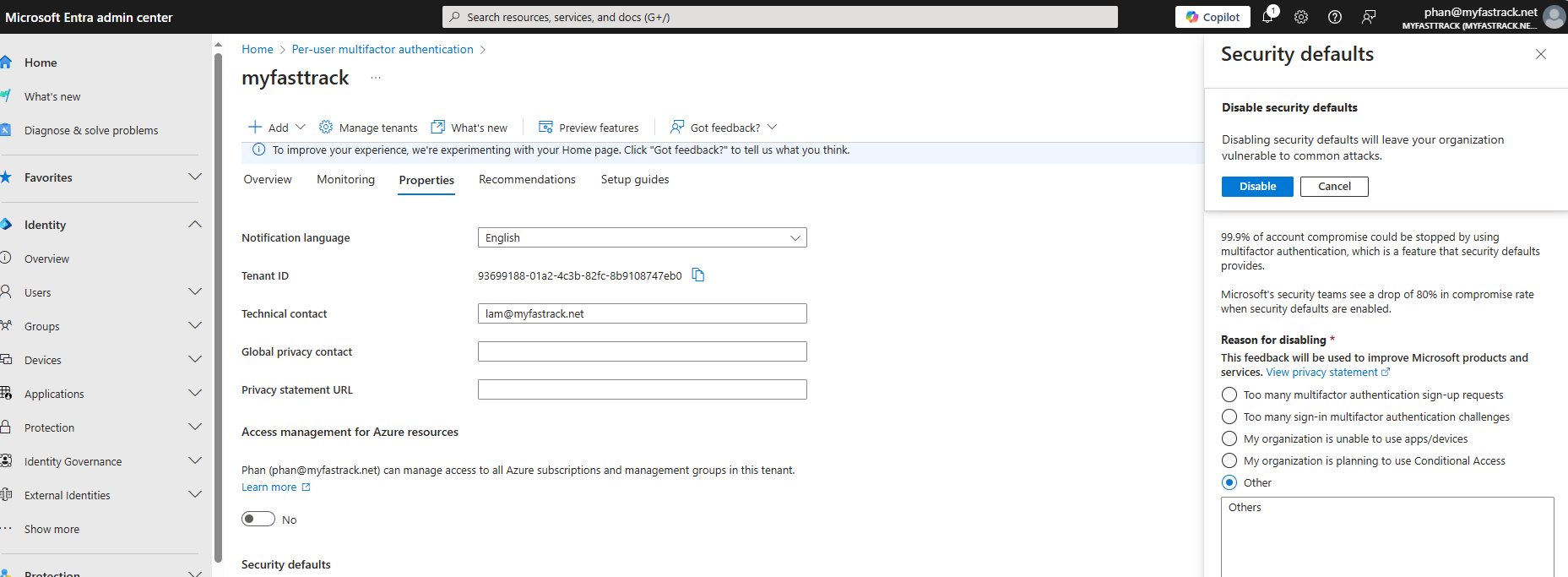Image resolution: width=1568 pixels, height=577 pixels.
Task: Click the Global privacy contact field
Action: (x=642, y=351)
